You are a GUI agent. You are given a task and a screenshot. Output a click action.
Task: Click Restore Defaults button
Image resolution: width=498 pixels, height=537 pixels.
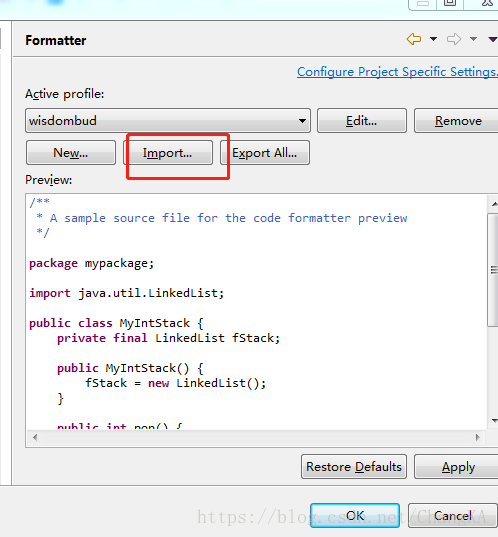pos(354,466)
